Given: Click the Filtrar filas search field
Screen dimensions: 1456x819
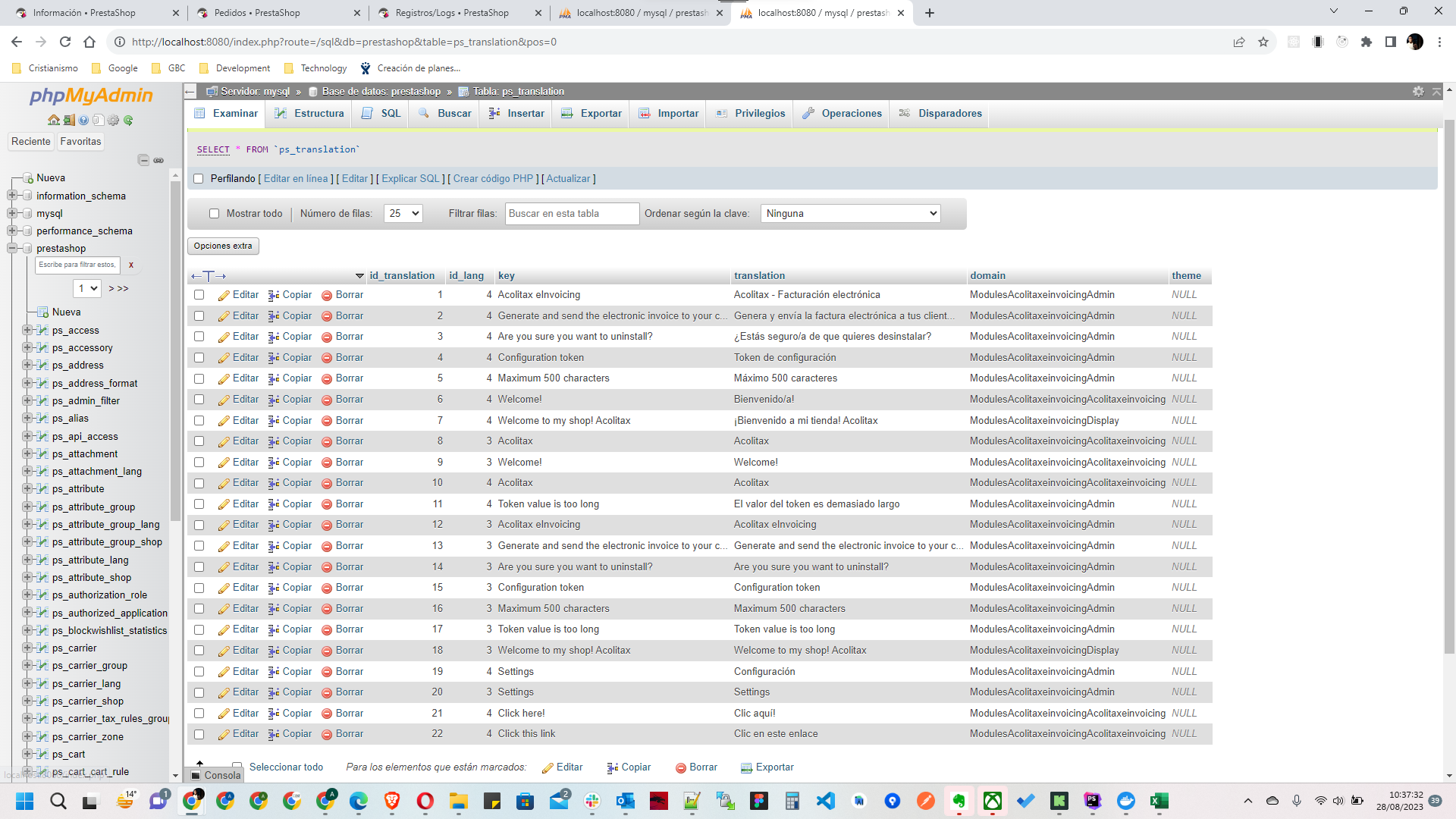Looking at the screenshot, I should point(572,214).
